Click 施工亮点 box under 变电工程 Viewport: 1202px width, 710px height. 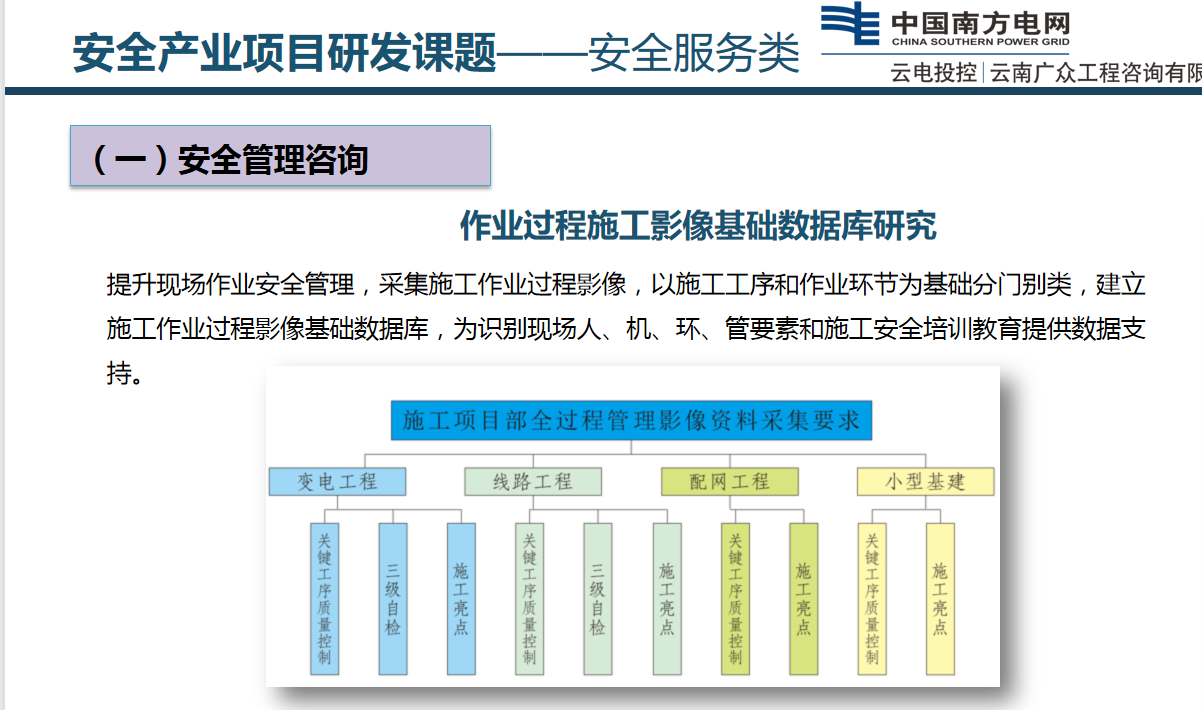click(461, 598)
